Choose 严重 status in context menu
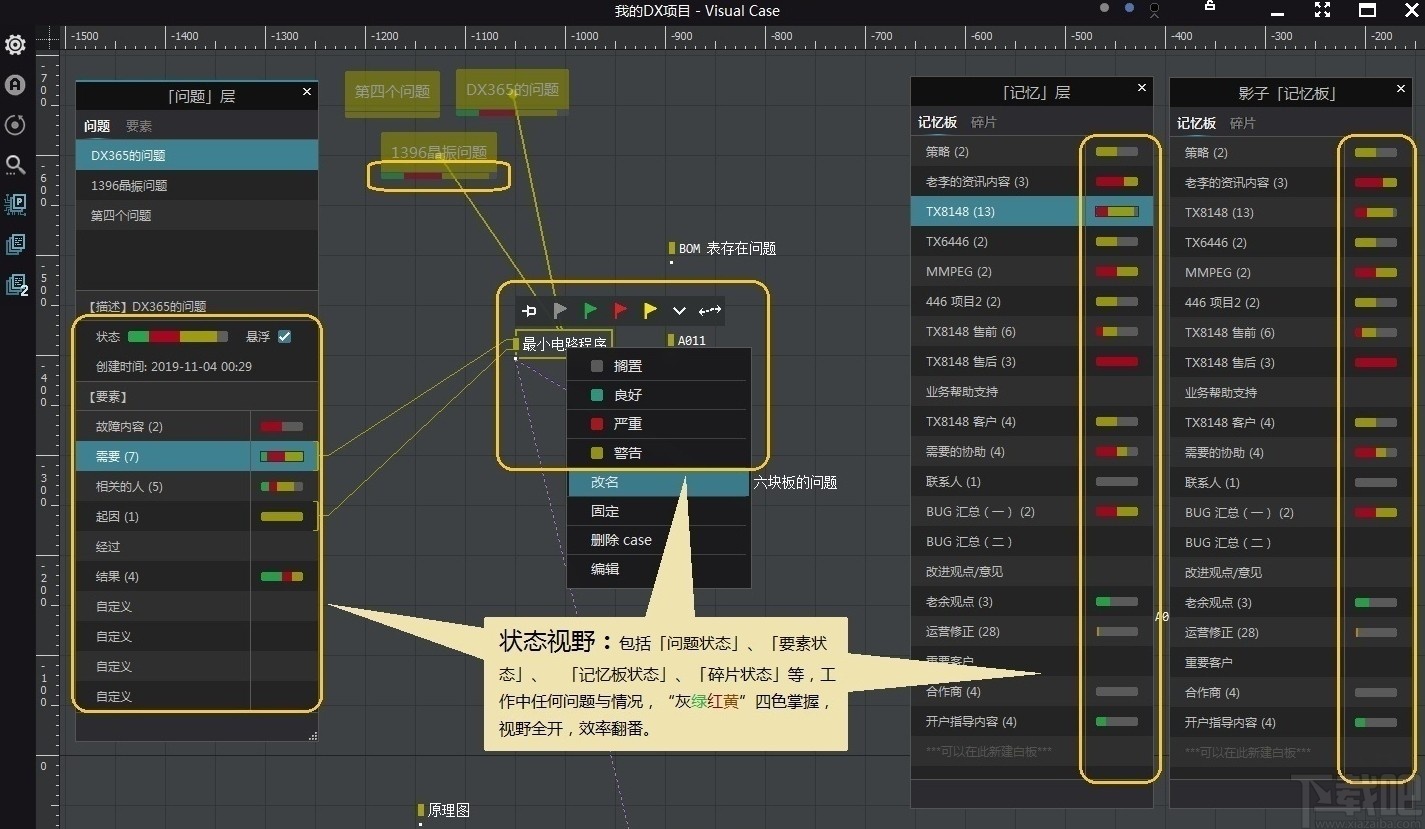The image size is (1425, 829). click(x=658, y=424)
